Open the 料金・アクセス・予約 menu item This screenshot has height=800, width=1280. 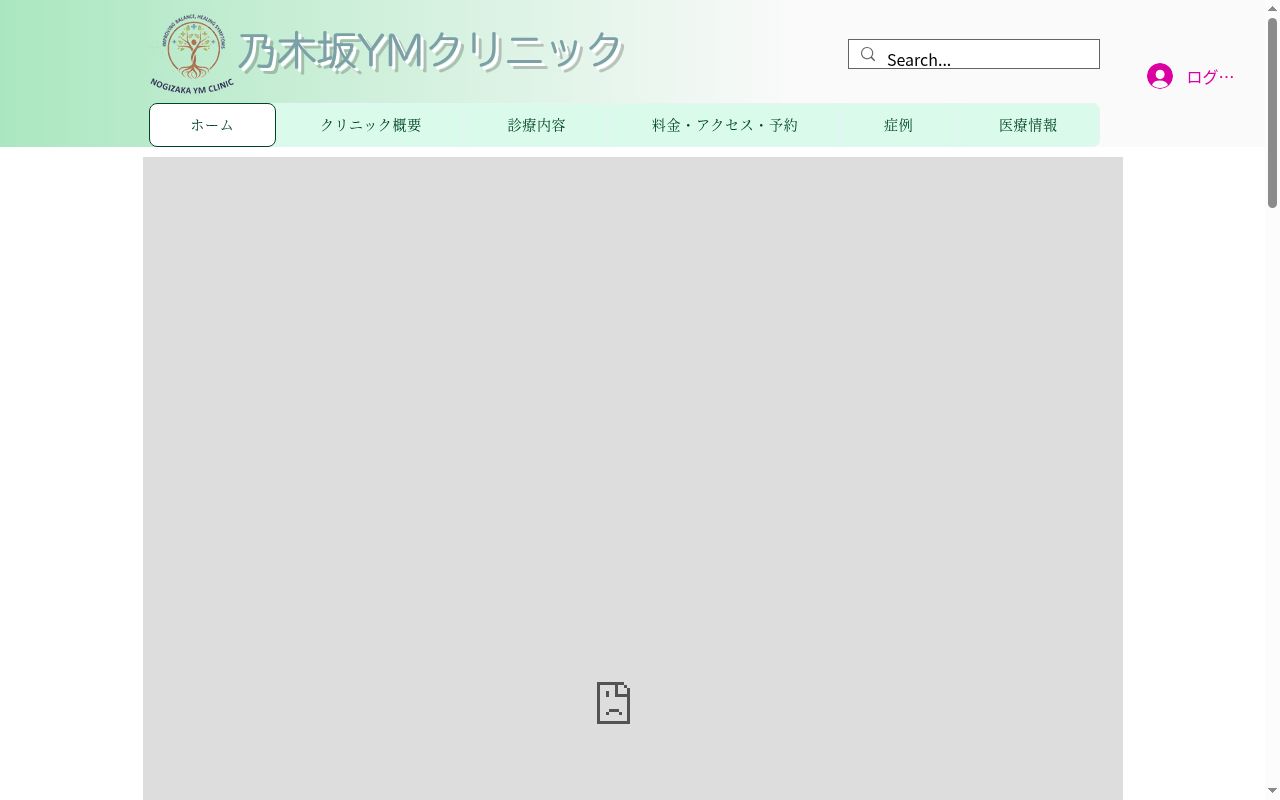coord(725,125)
